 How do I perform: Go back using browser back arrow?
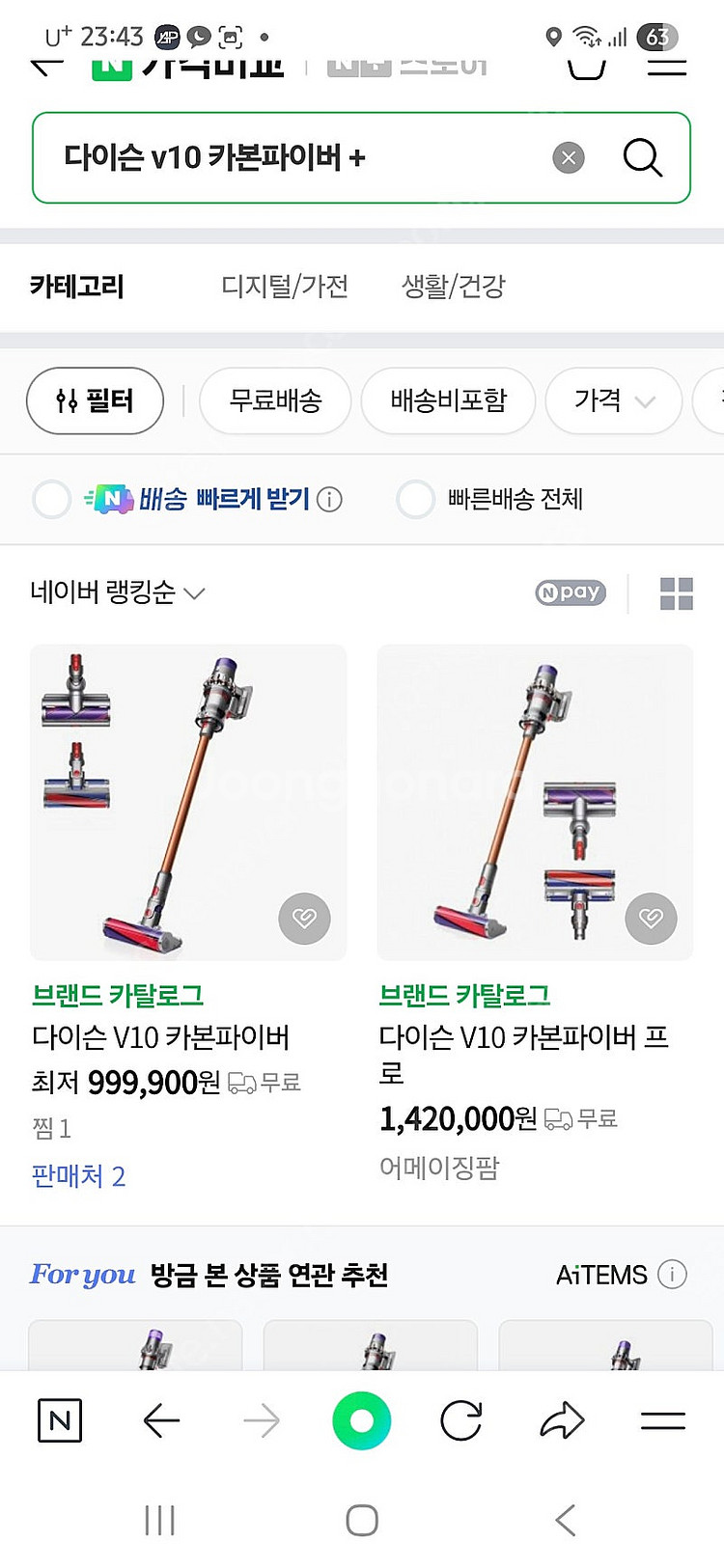coord(161,1420)
